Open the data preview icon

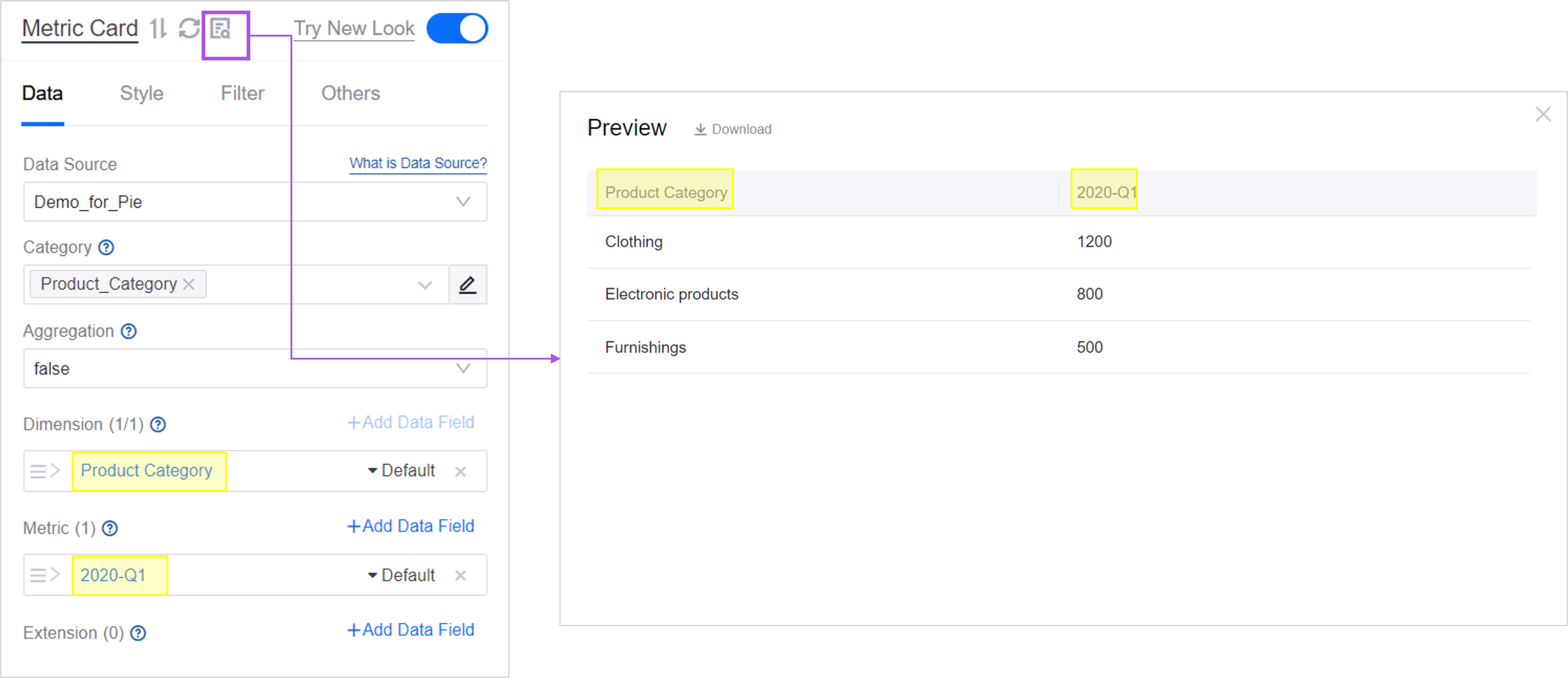point(220,29)
